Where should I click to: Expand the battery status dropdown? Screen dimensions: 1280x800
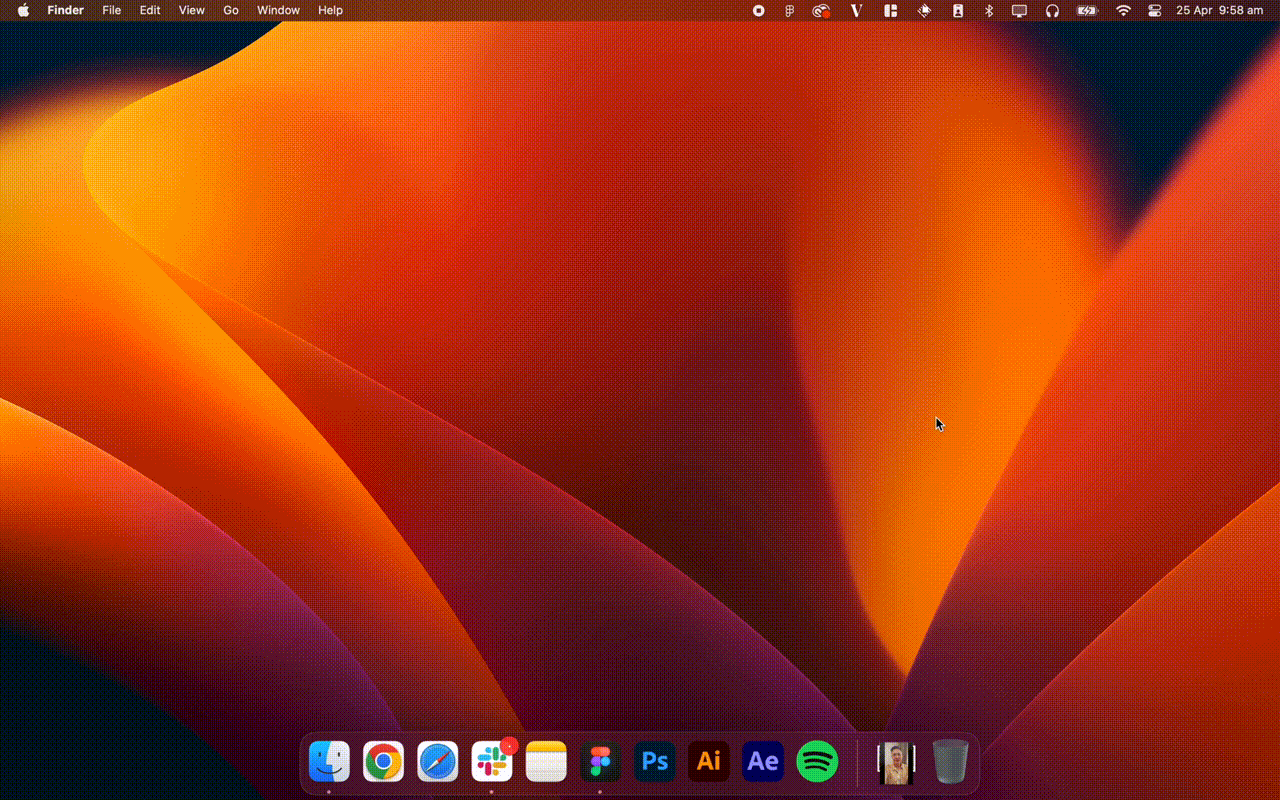tap(1087, 10)
